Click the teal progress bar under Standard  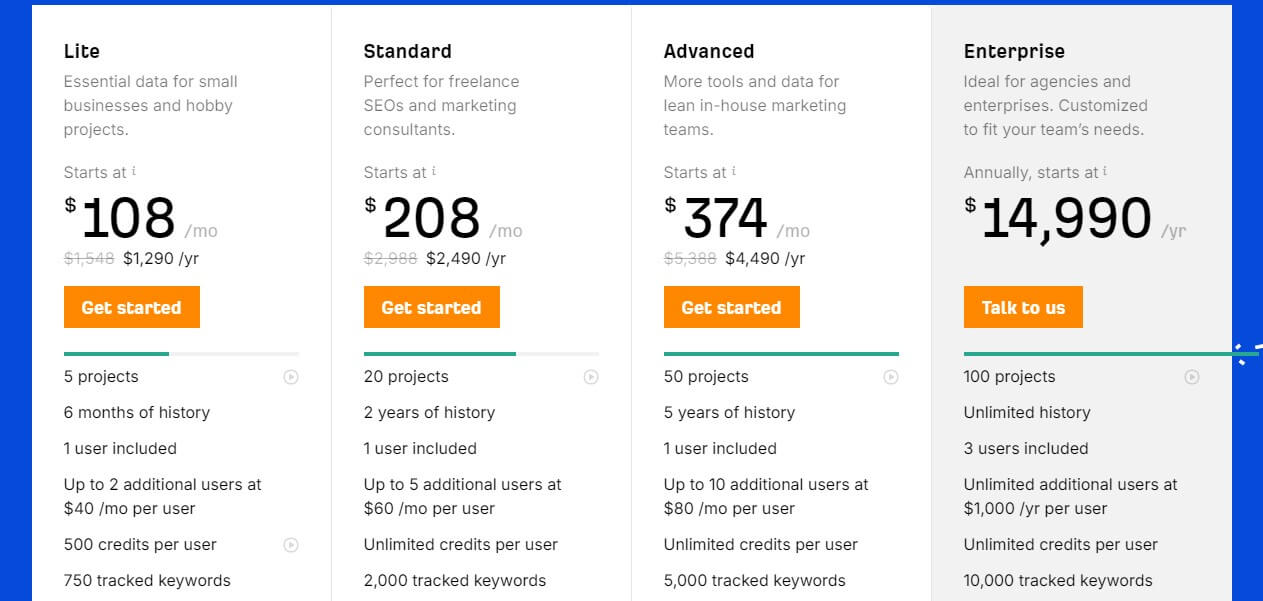pyautogui.click(x=438, y=355)
